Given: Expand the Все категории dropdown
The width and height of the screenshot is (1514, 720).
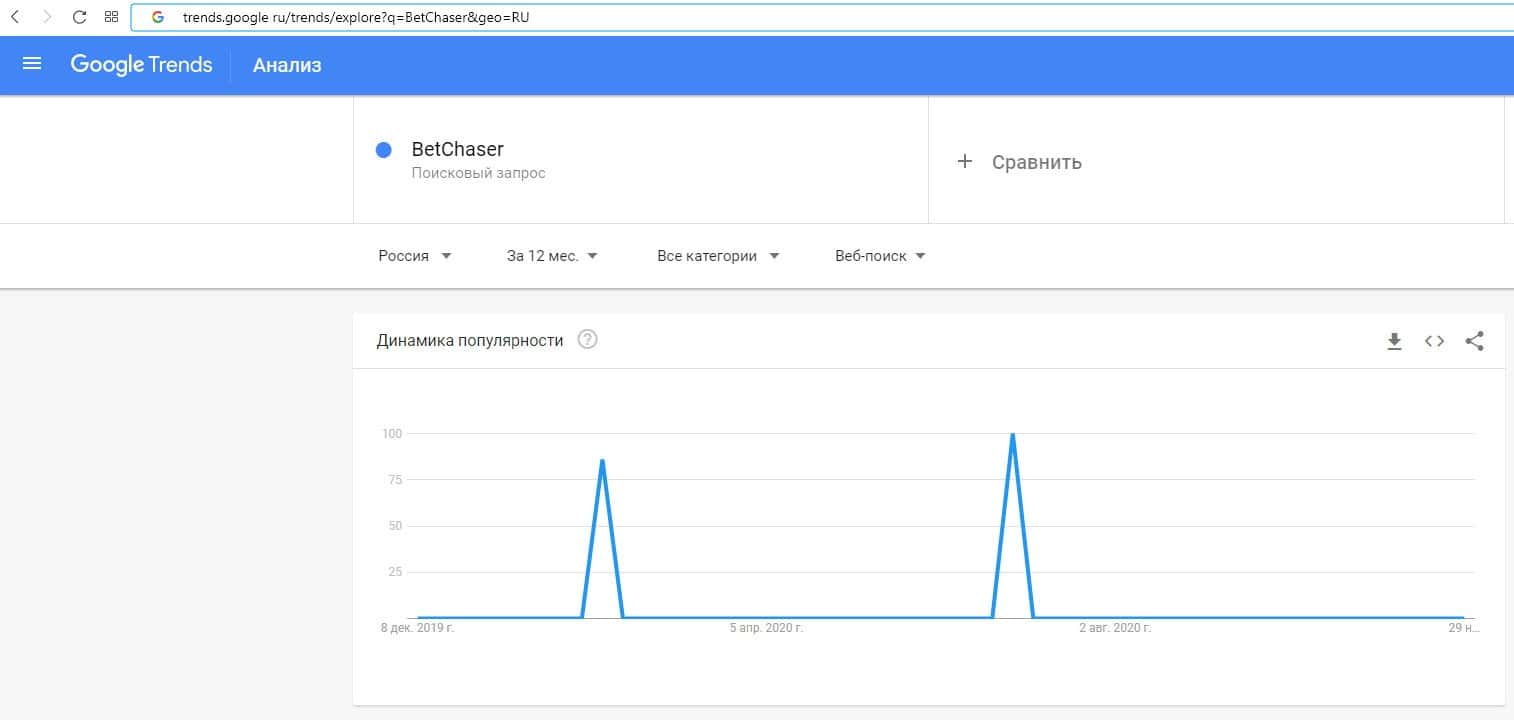Looking at the screenshot, I should coord(718,256).
